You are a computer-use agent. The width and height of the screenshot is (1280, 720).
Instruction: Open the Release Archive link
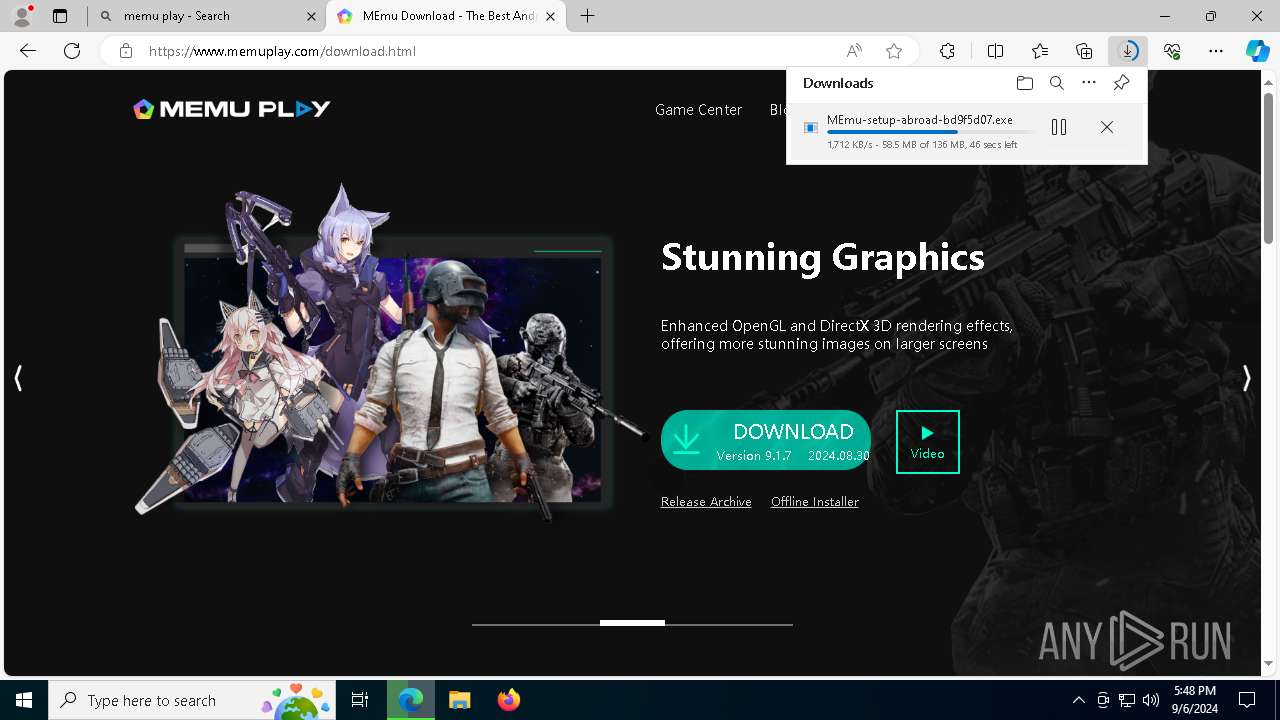click(706, 502)
